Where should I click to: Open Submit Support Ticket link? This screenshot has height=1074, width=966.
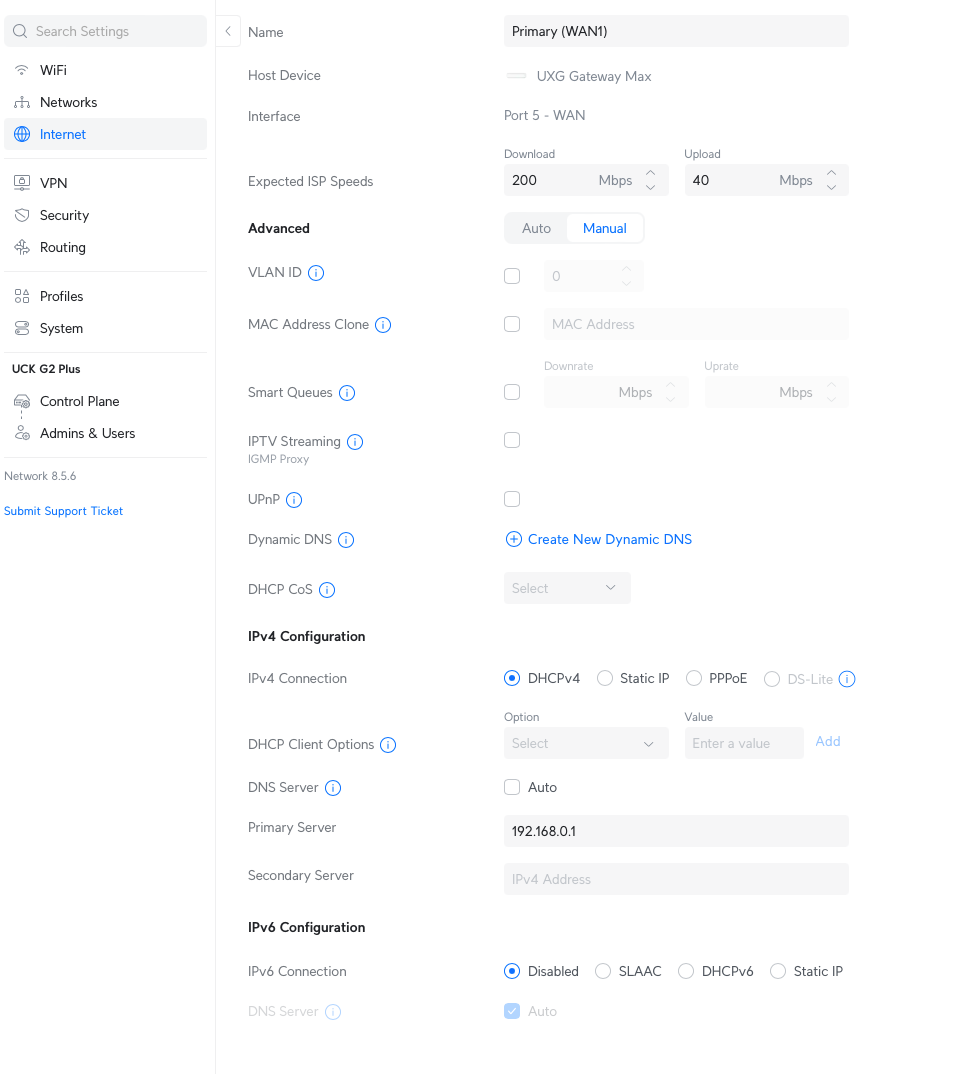click(x=64, y=511)
